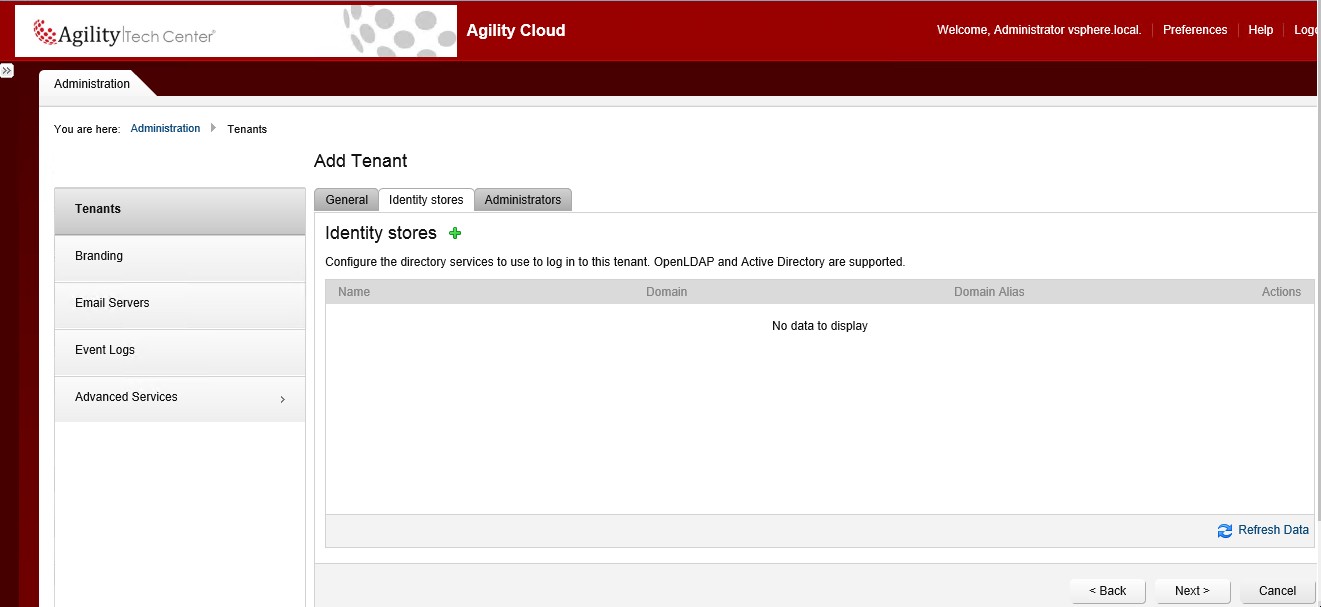
Task: Click the green plus add identity store icon
Action: click(455, 233)
